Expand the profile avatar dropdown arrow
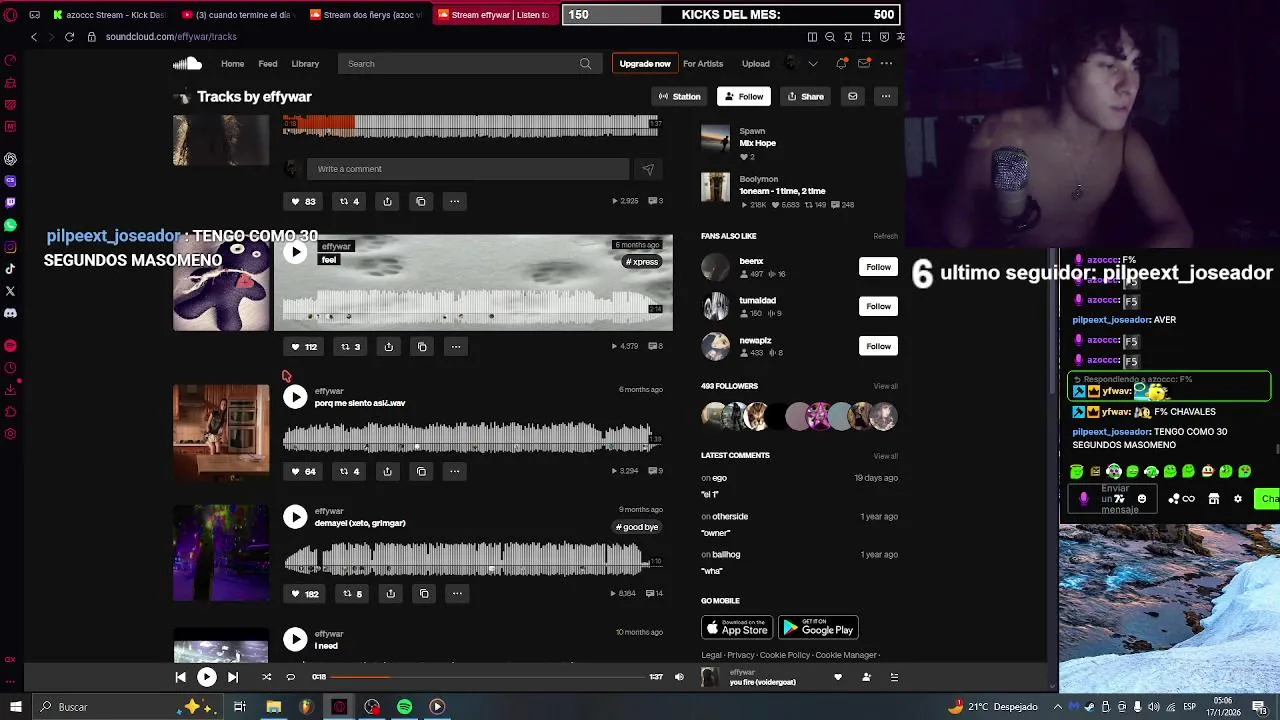 tap(813, 64)
